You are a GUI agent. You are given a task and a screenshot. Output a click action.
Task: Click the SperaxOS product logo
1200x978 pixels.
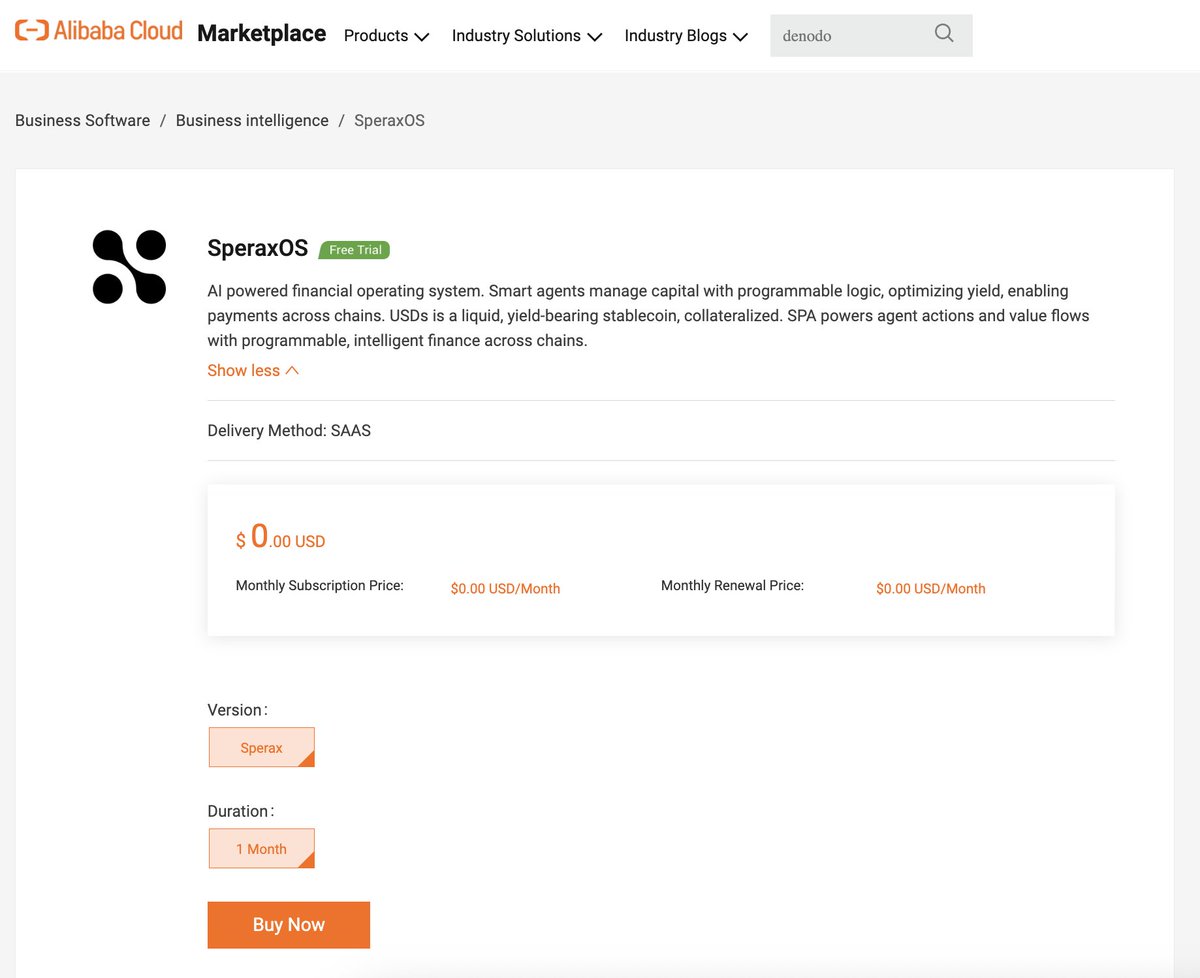[x=129, y=267]
